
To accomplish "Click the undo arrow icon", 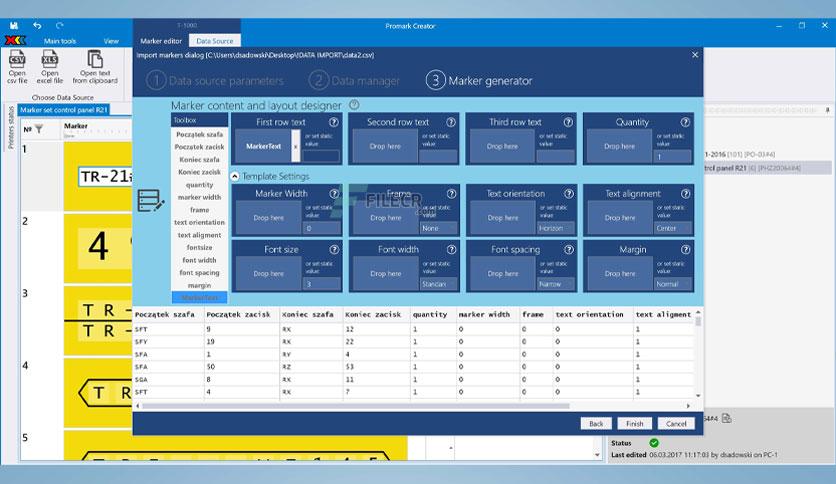I will point(37,25).
